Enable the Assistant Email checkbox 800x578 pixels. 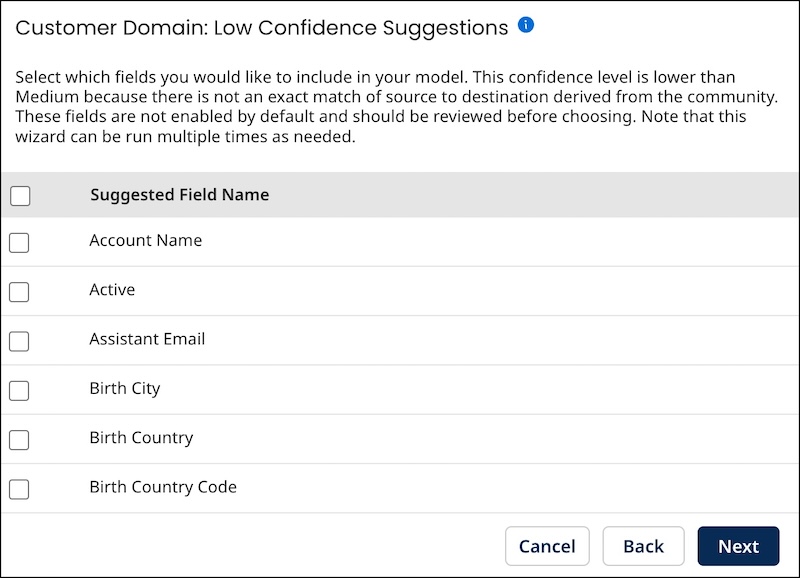pyautogui.click(x=18, y=340)
